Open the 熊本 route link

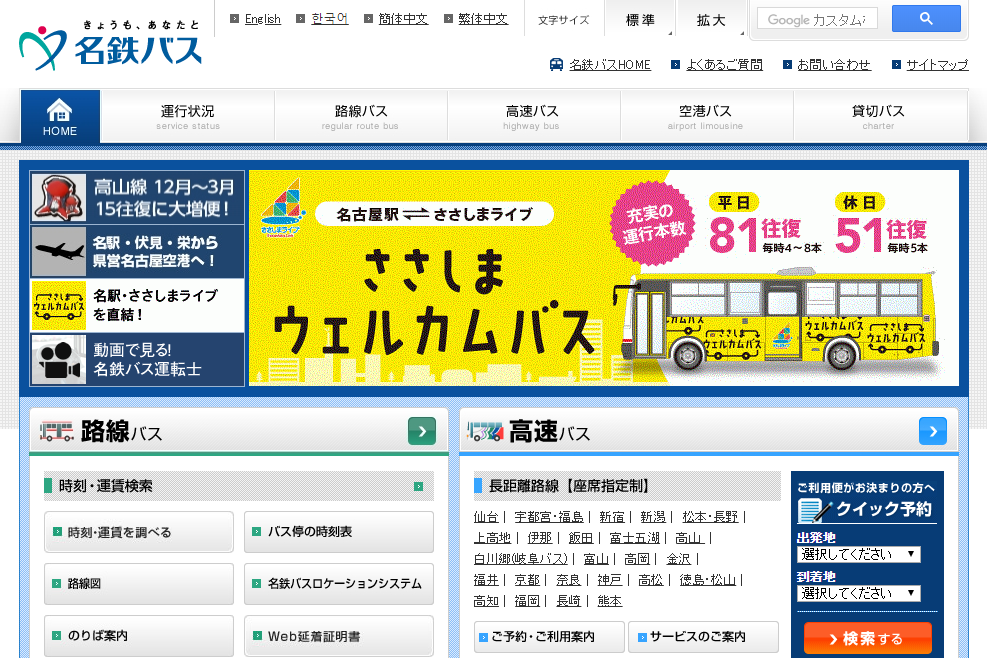click(609, 601)
